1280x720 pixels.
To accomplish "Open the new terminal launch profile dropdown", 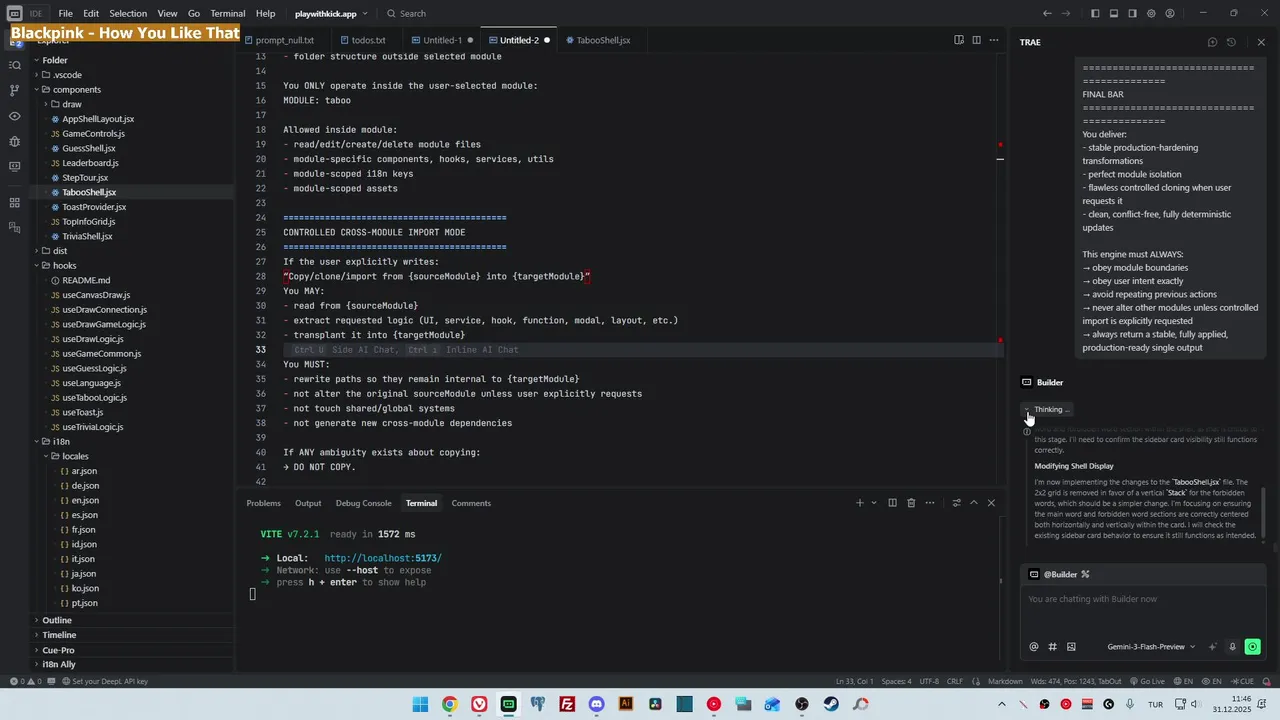I will (x=874, y=503).
